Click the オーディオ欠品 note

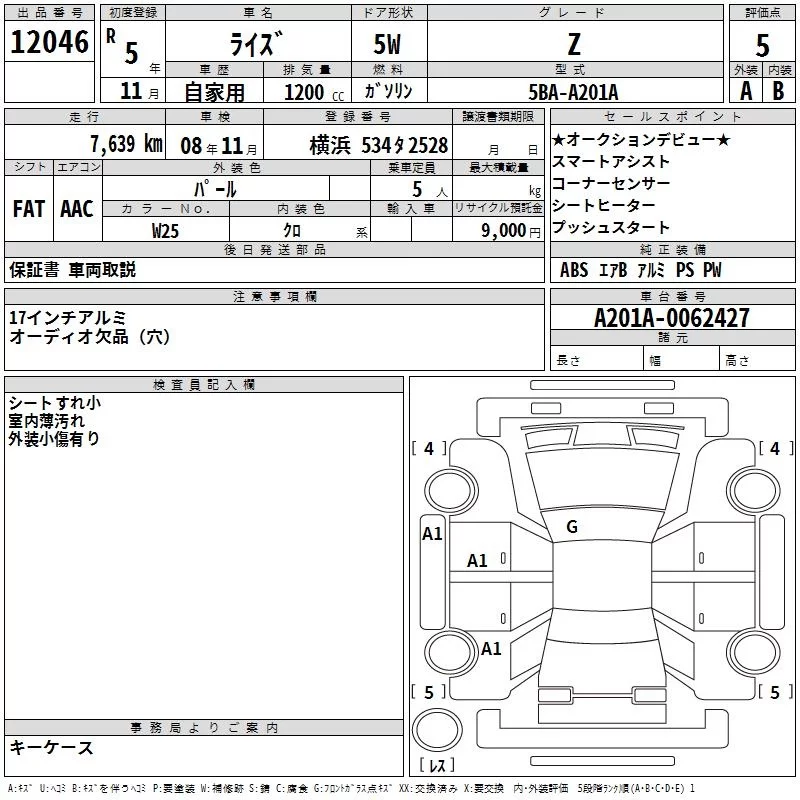pos(90,337)
